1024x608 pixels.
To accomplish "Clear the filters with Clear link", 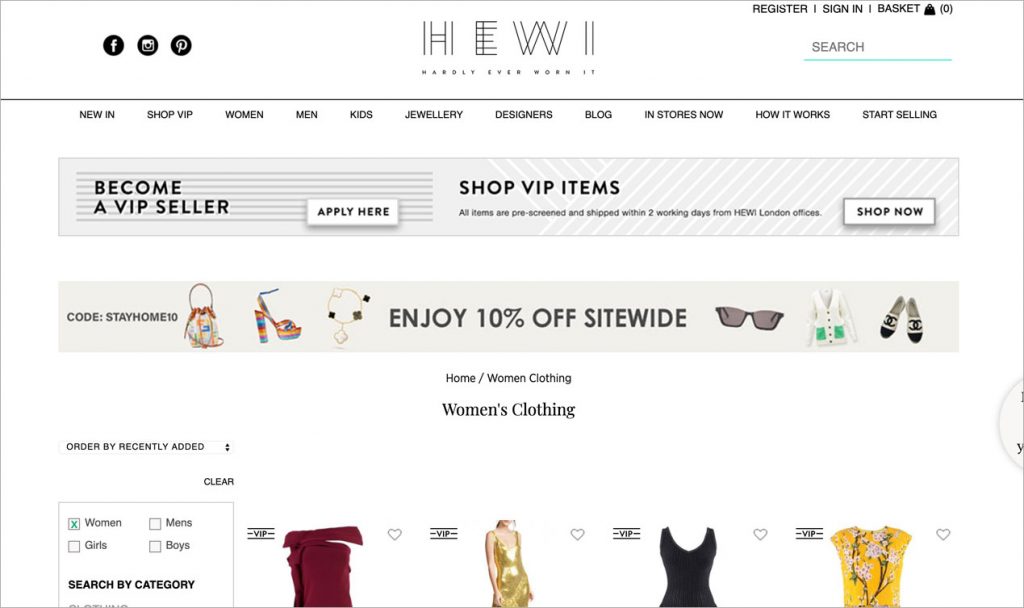I will point(219,481).
